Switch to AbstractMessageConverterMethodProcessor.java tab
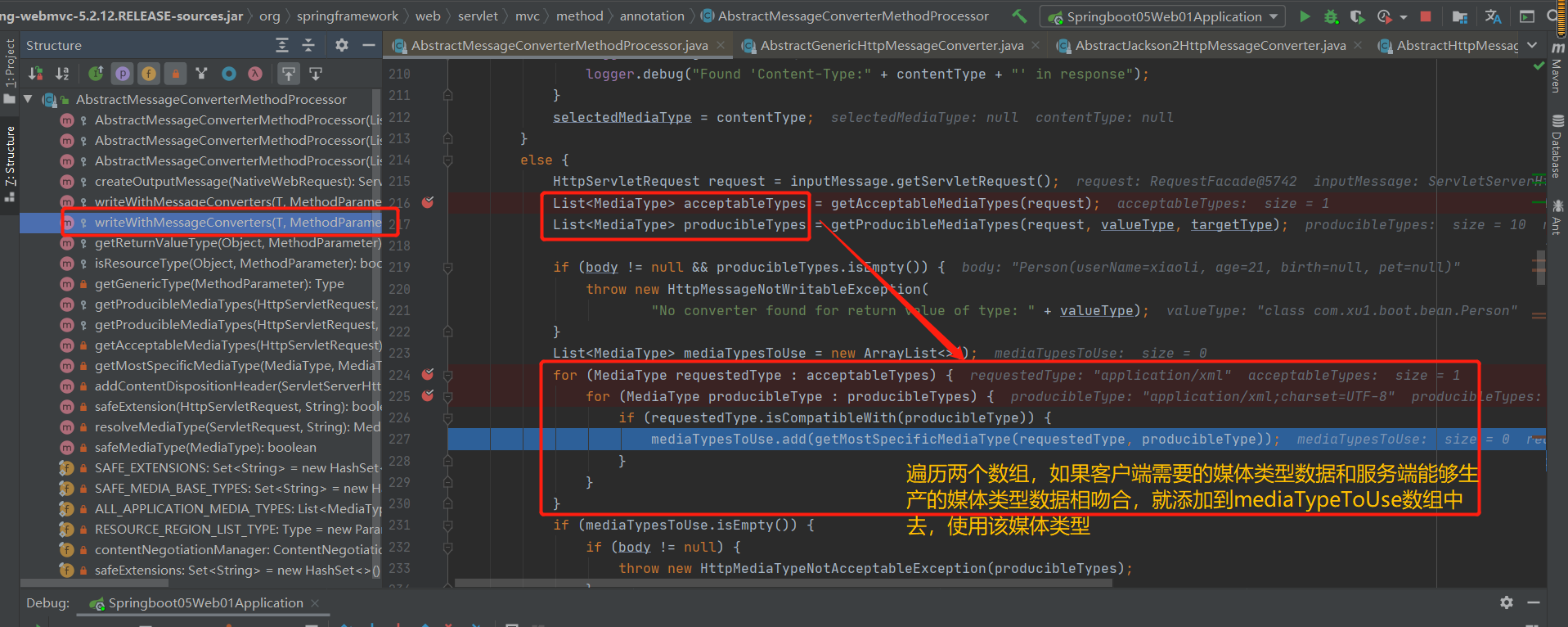Viewport: 1568px width, 627px height. pyautogui.click(x=559, y=46)
